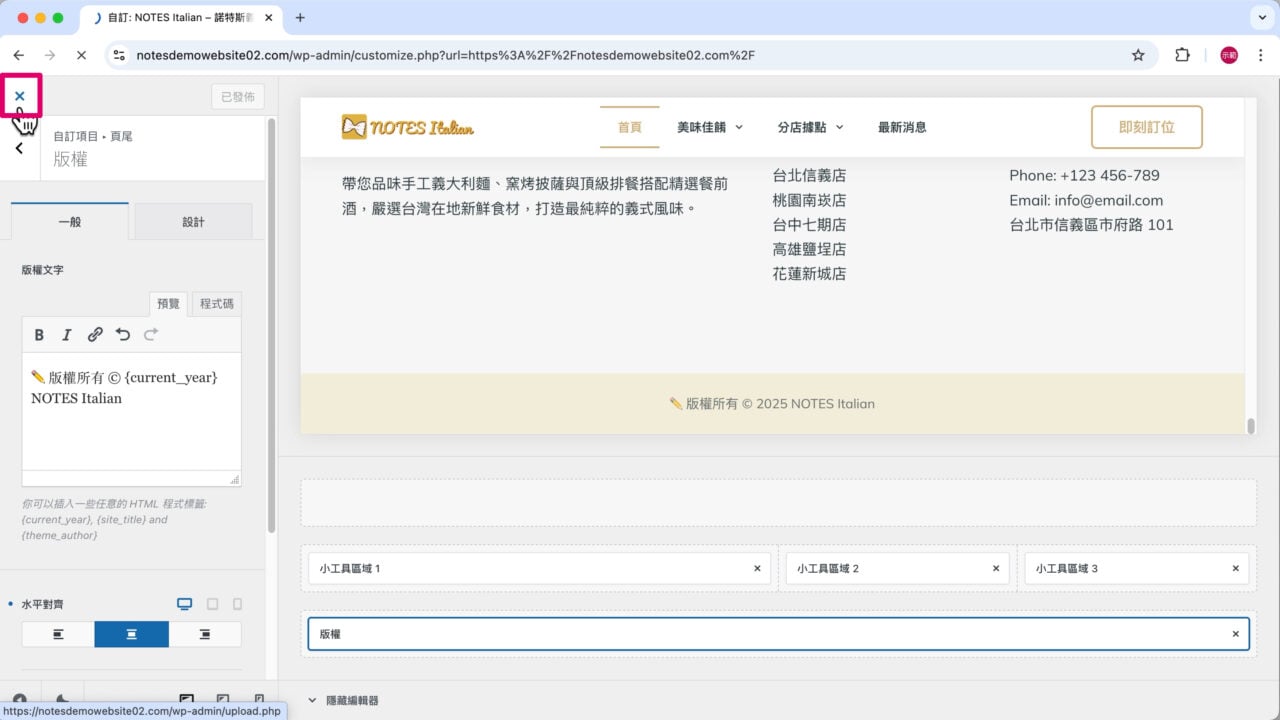Open the 美味佳餚 navigation dropdown
The height and width of the screenshot is (720, 1280).
(x=710, y=128)
